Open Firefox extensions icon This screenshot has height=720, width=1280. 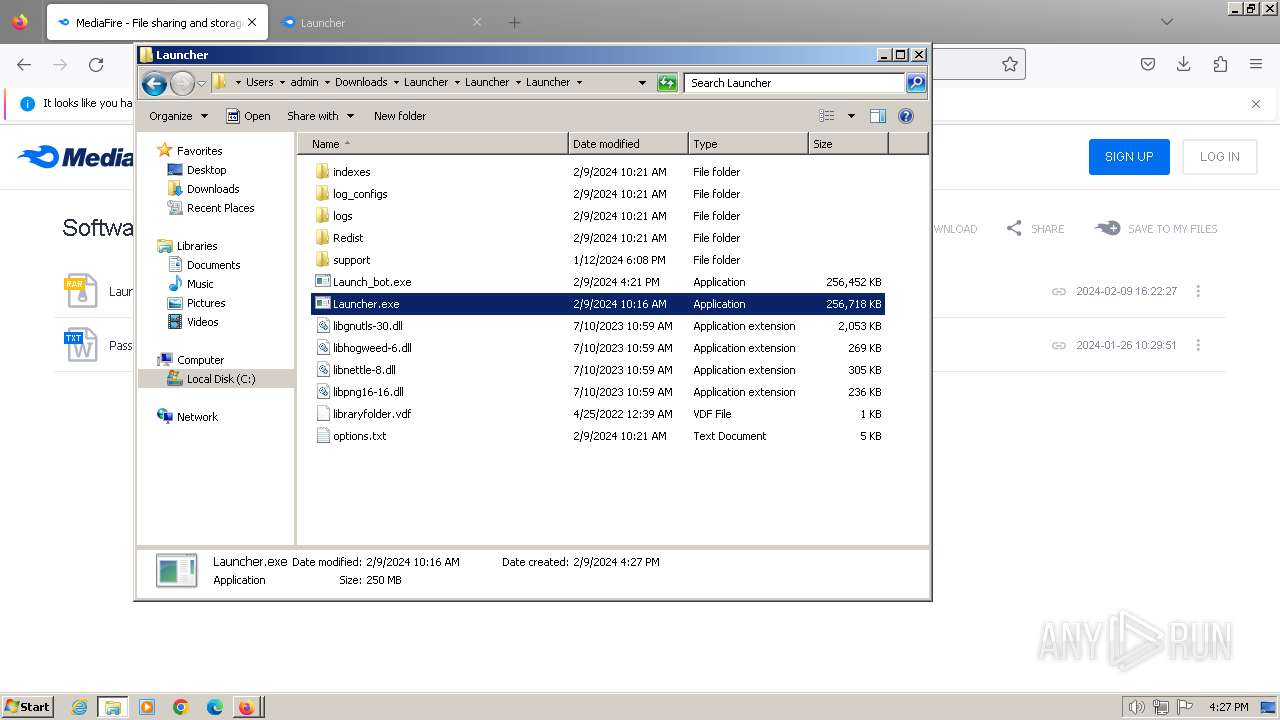(x=1220, y=64)
